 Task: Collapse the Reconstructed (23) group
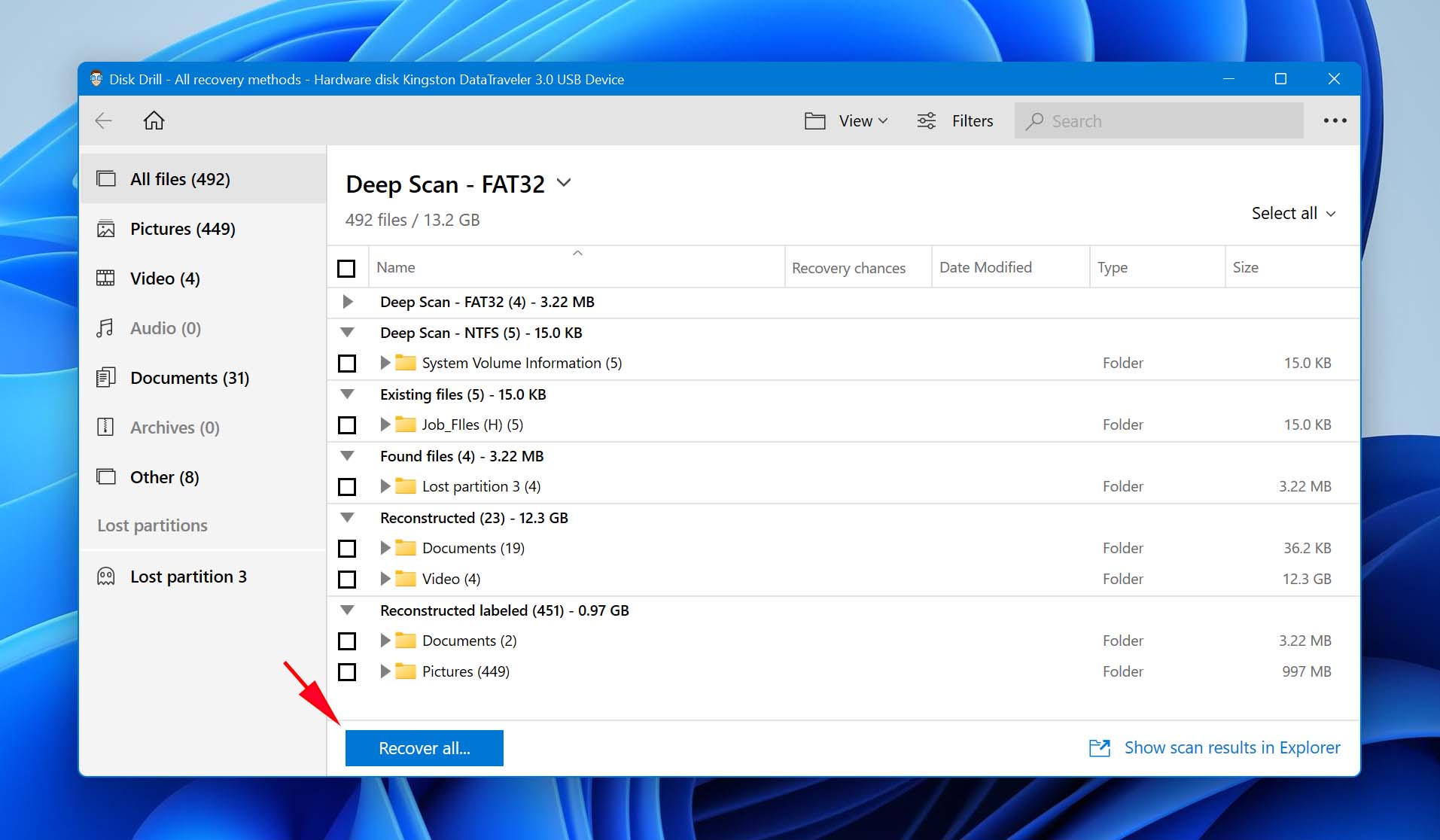coord(347,518)
